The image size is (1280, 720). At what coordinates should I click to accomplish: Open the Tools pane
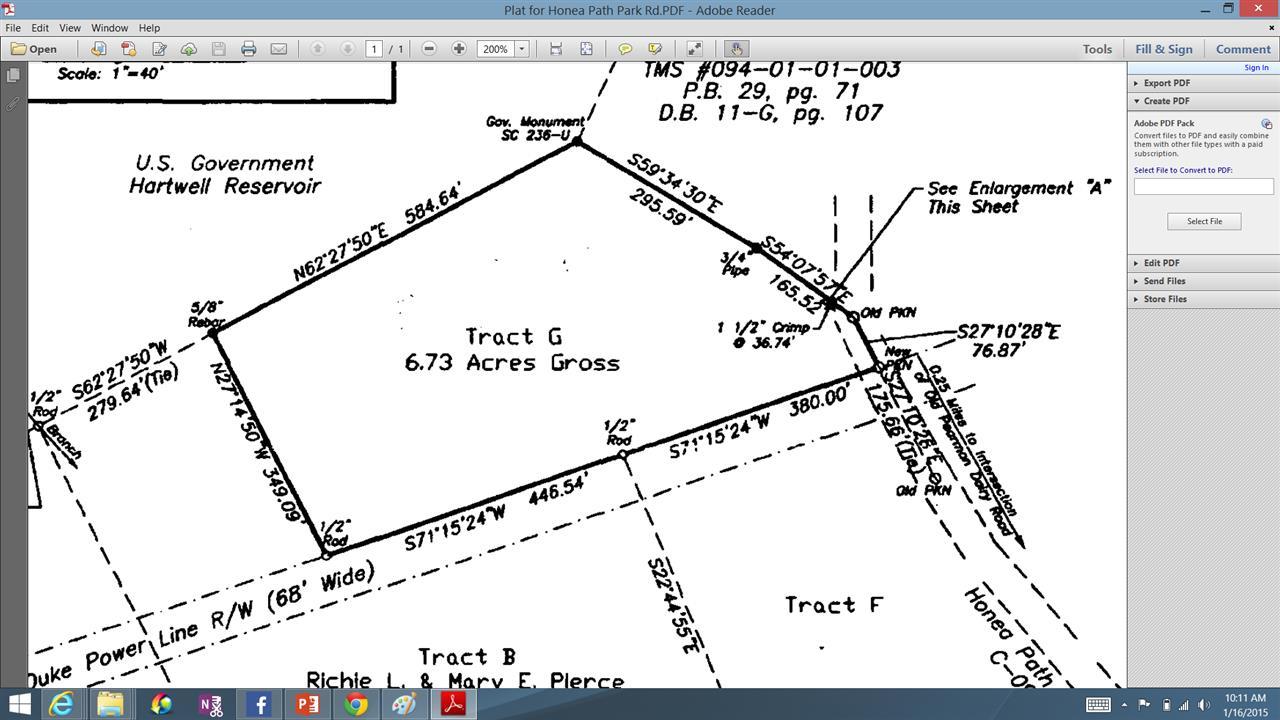click(1097, 48)
